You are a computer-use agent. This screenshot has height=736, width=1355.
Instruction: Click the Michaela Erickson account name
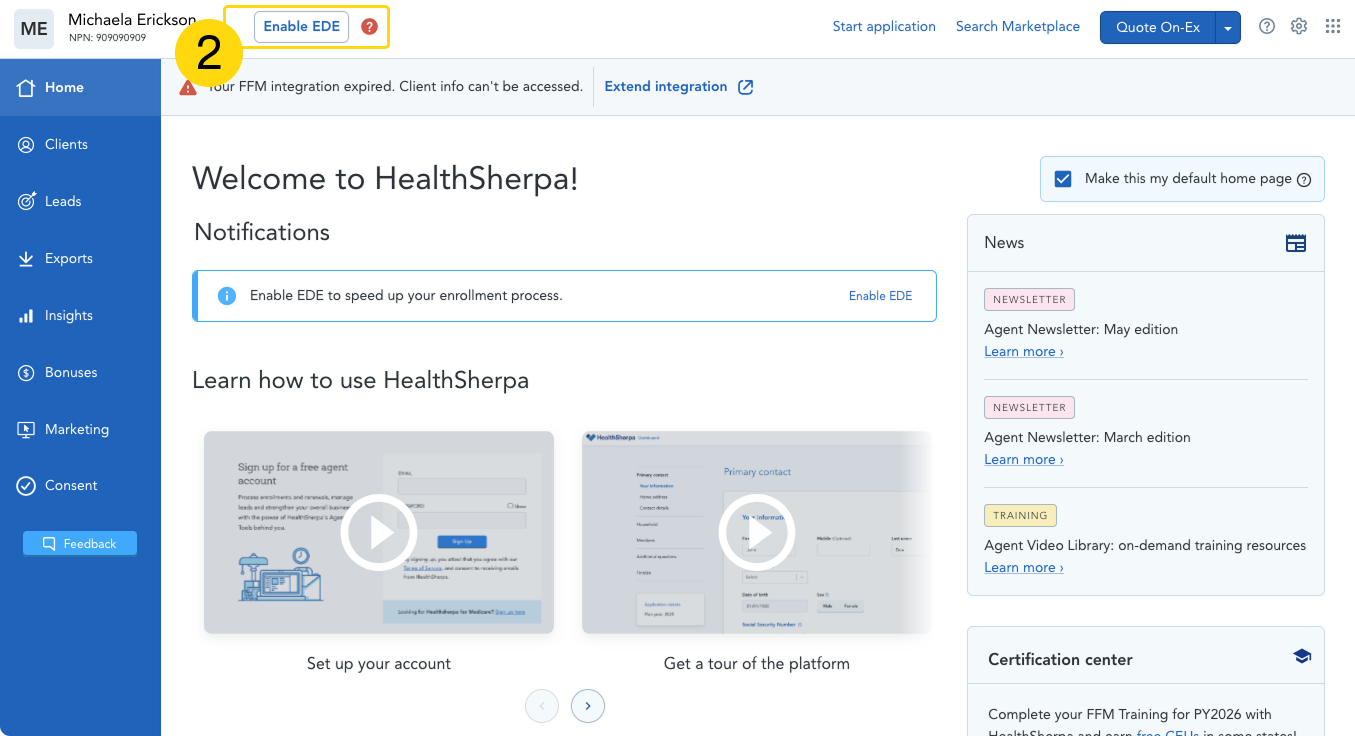[132, 20]
